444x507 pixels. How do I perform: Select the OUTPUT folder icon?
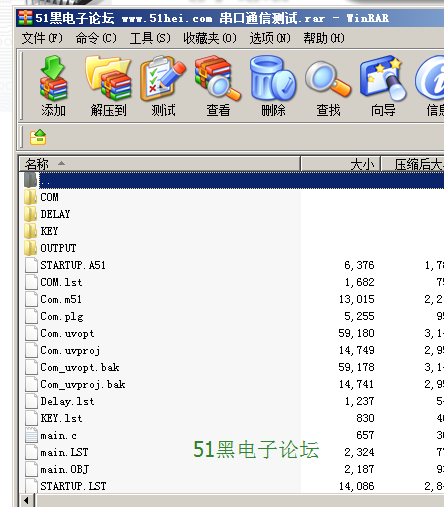click(x=31, y=248)
